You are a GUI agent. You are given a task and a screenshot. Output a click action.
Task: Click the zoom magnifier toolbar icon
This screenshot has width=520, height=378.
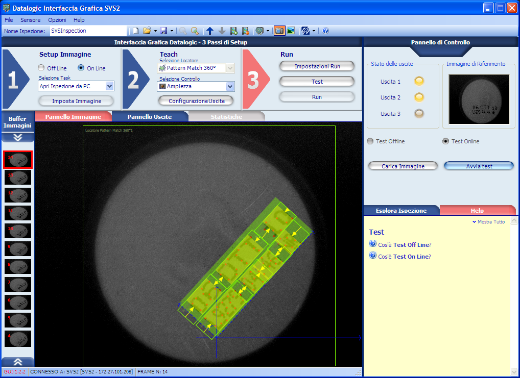pyautogui.click(x=195, y=31)
